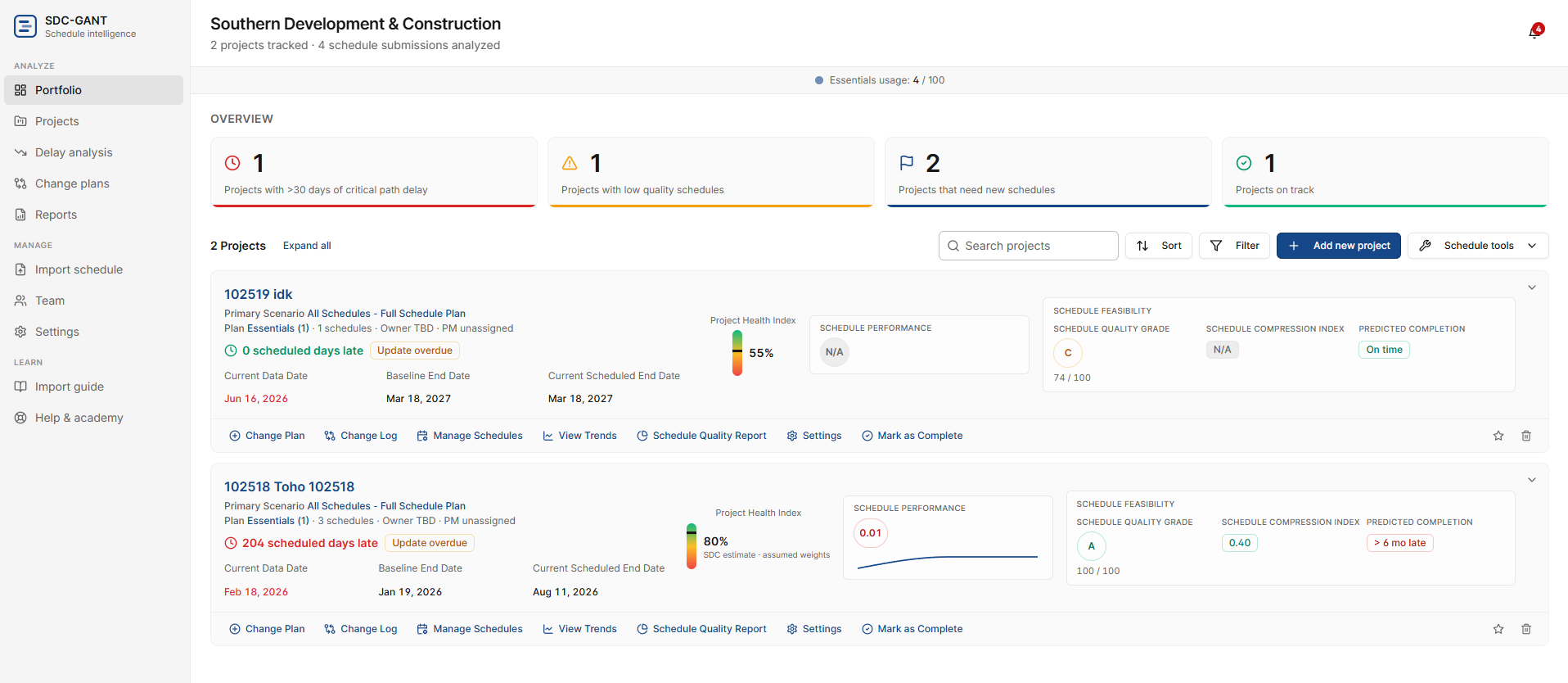
Task: Star the 102518 Toho project
Action: (1498, 629)
